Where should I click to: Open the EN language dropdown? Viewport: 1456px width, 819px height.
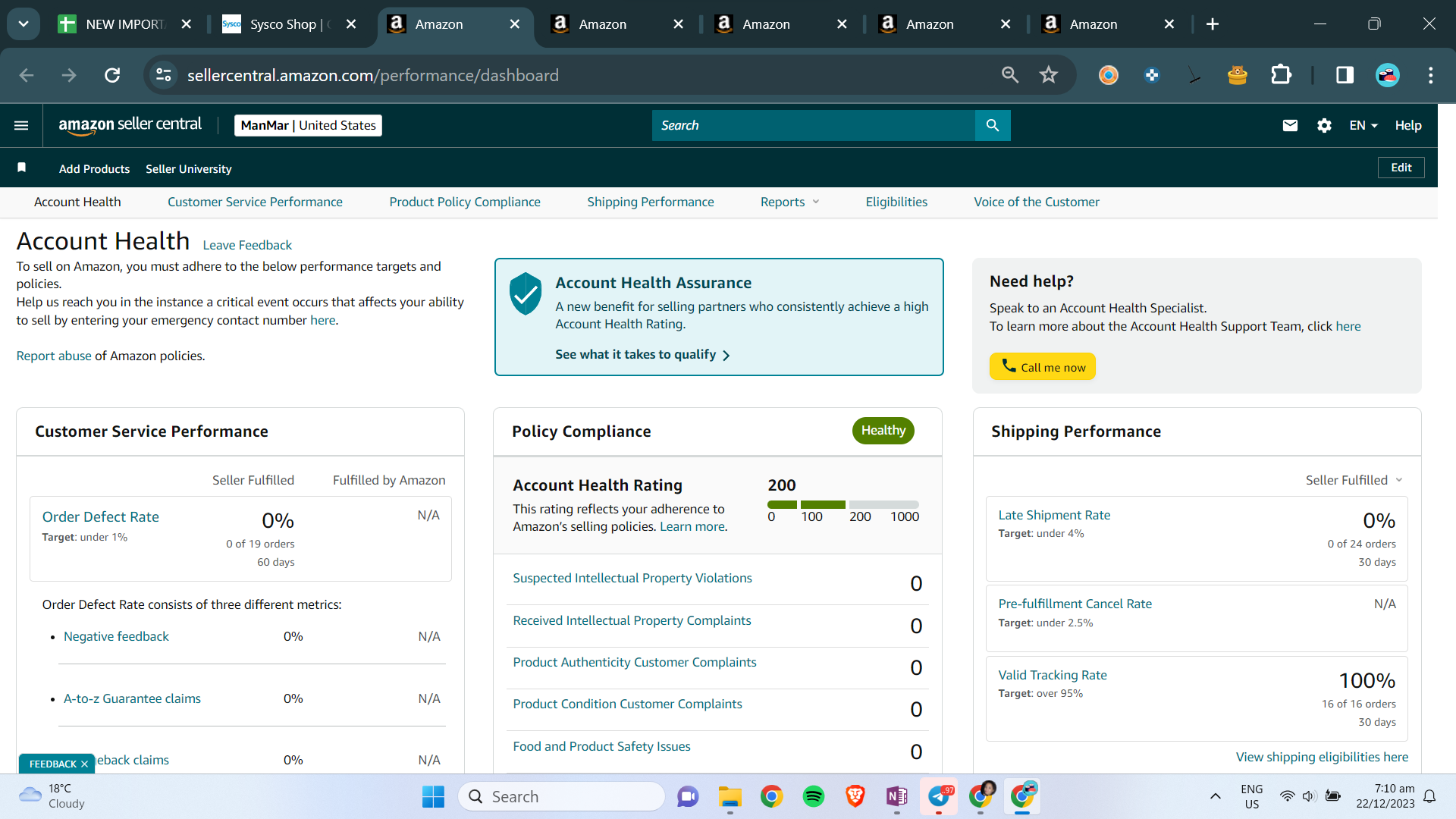1363,125
